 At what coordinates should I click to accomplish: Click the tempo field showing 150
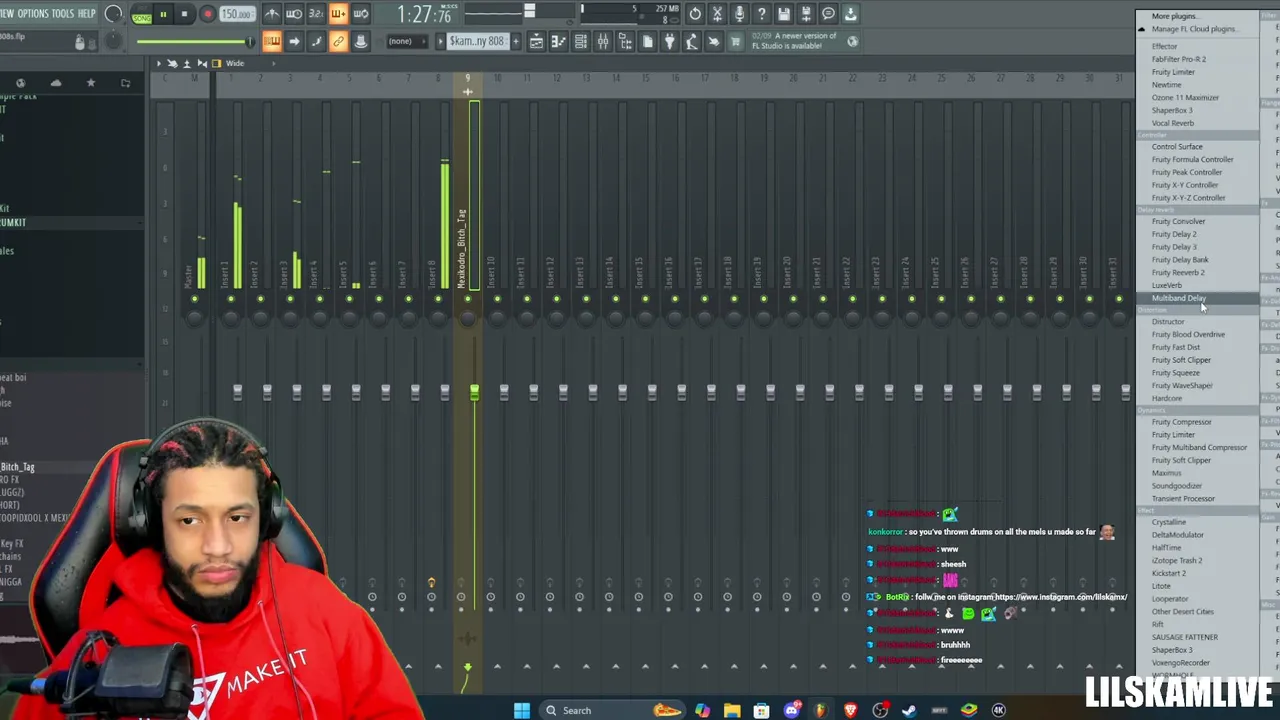(237, 14)
